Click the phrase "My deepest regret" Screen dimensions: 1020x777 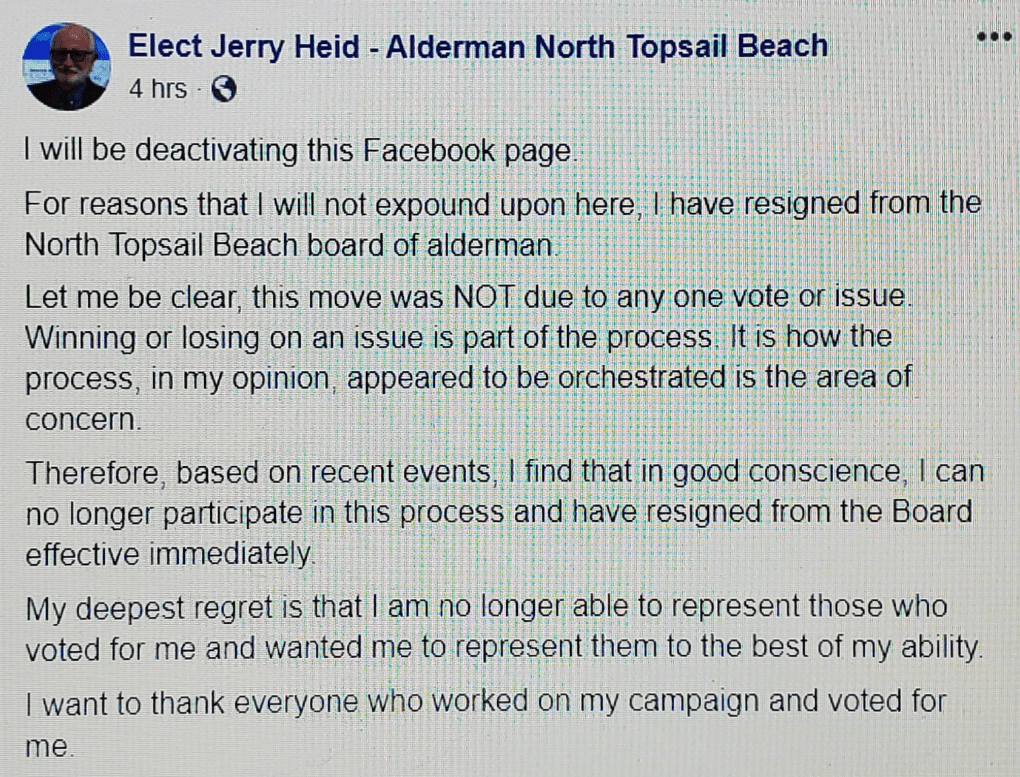140,607
